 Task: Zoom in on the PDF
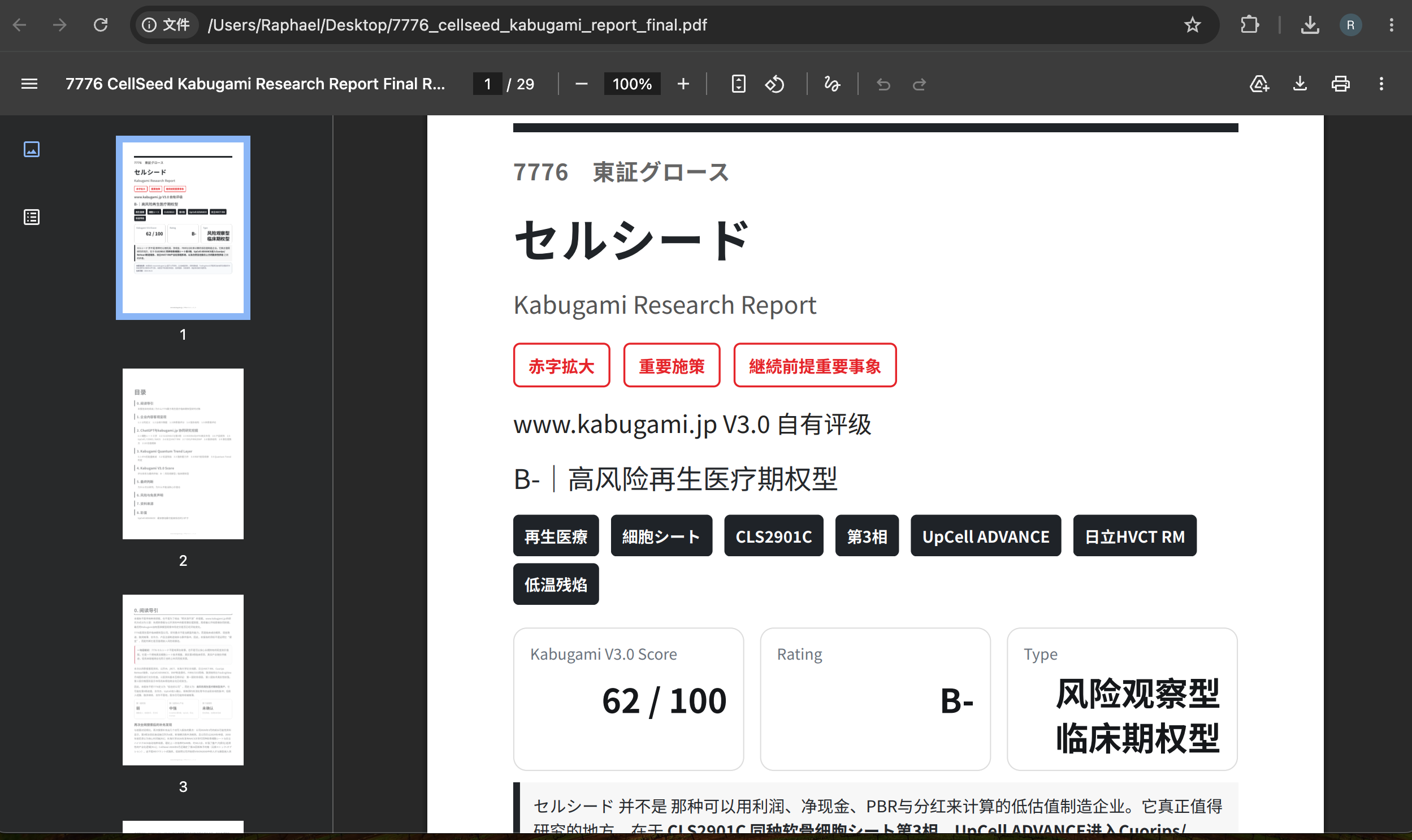click(683, 84)
